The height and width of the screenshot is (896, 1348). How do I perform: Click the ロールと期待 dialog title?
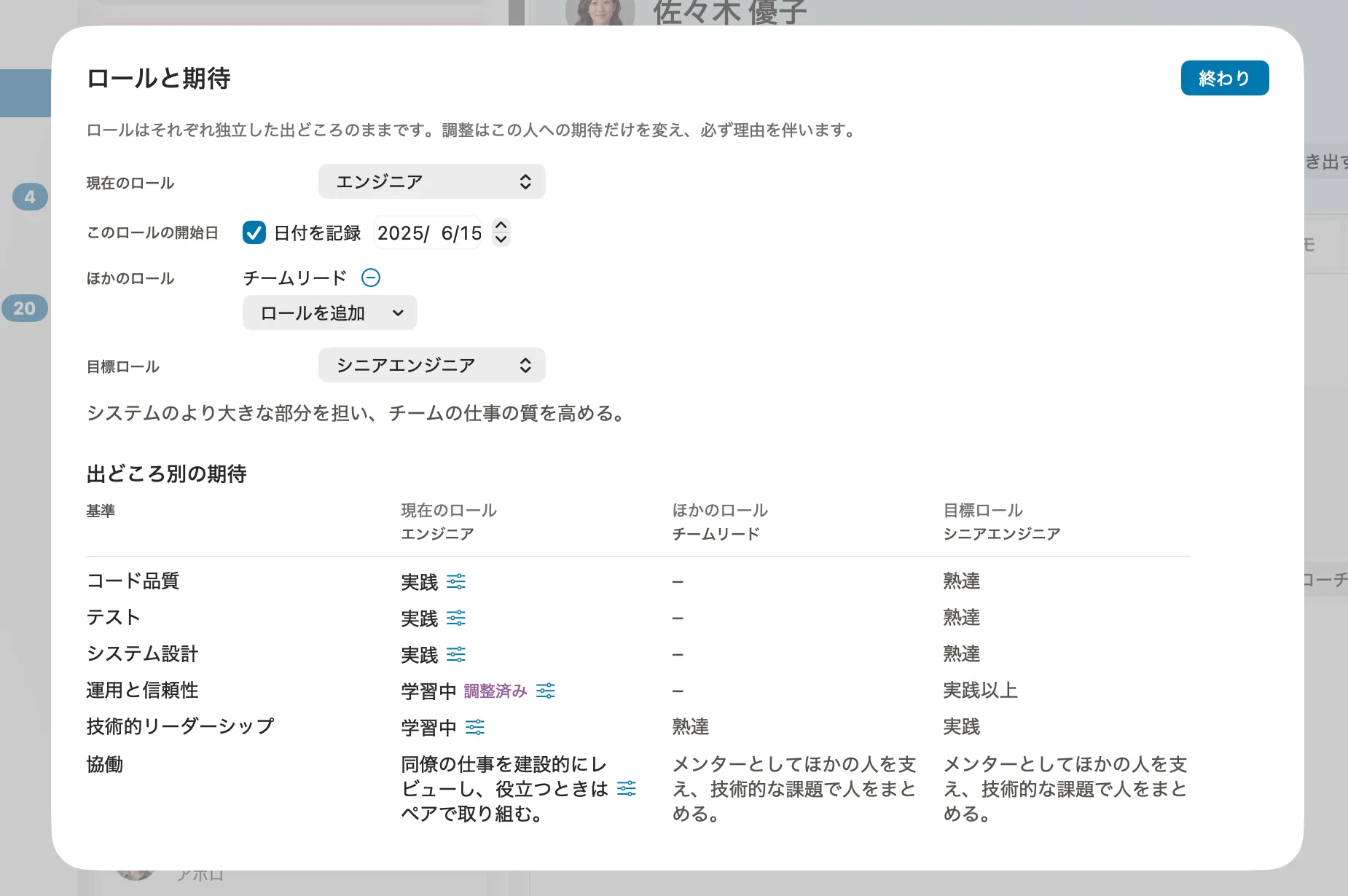(x=158, y=78)
